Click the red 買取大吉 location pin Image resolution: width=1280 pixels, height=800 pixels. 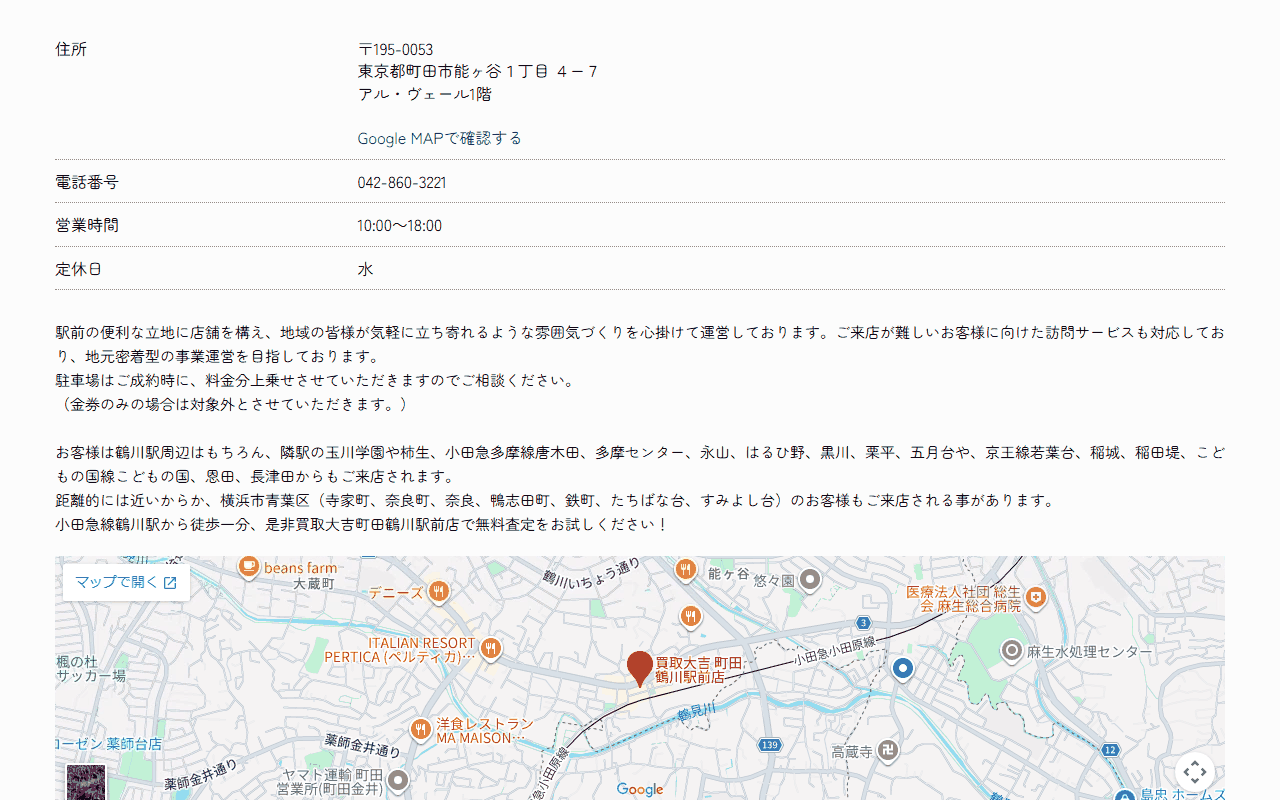[x=639, y=667]
